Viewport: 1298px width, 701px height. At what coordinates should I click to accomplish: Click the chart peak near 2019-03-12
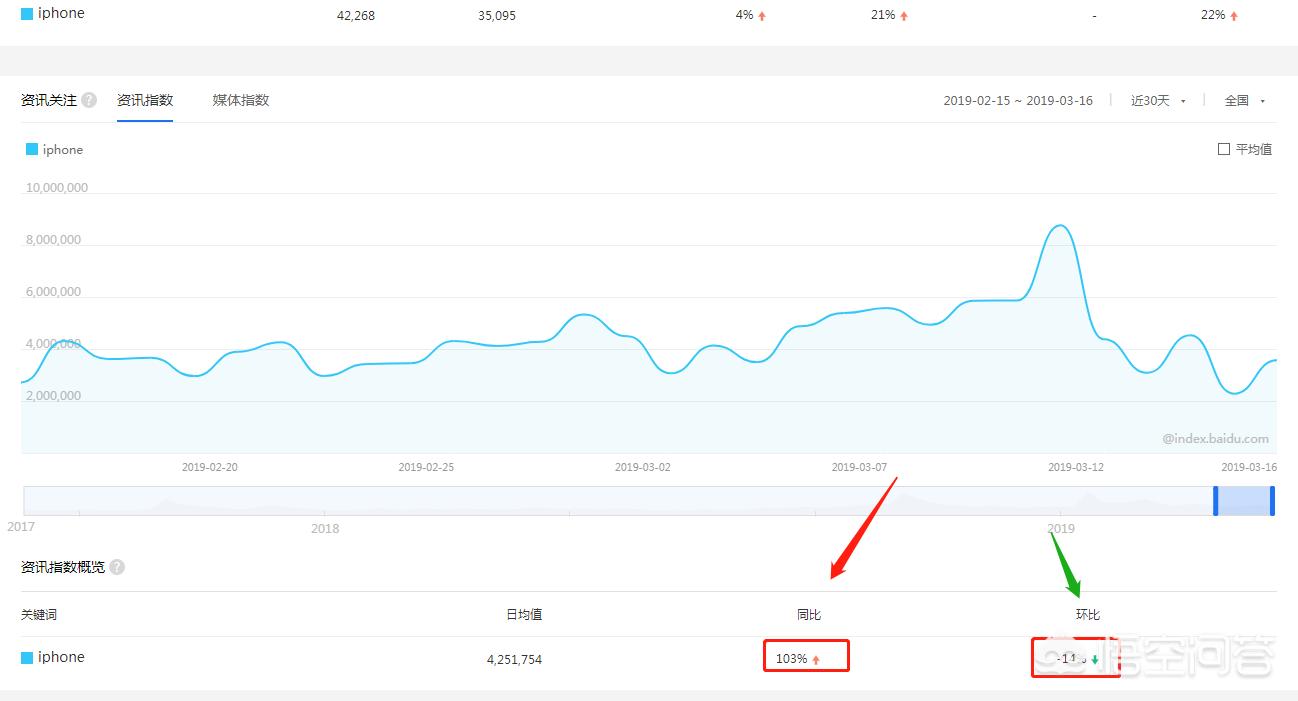coord(1060,226)
